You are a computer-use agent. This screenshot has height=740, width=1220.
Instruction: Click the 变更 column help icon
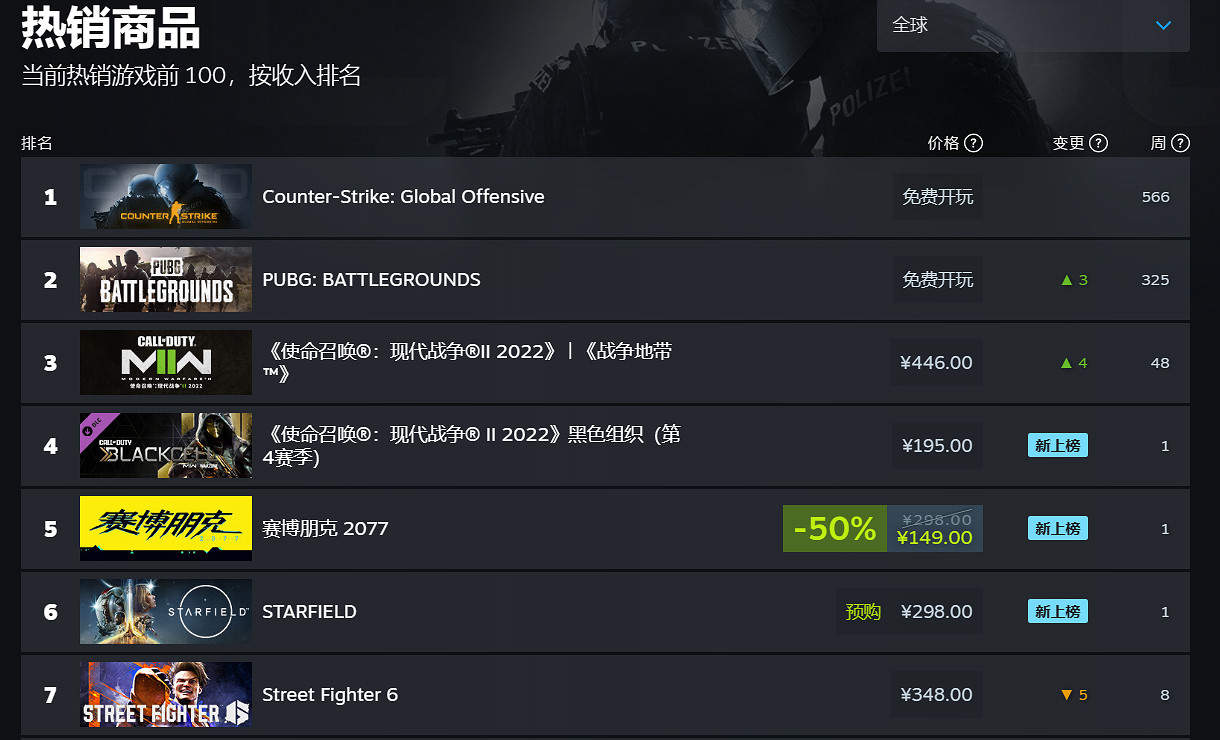1101,143
